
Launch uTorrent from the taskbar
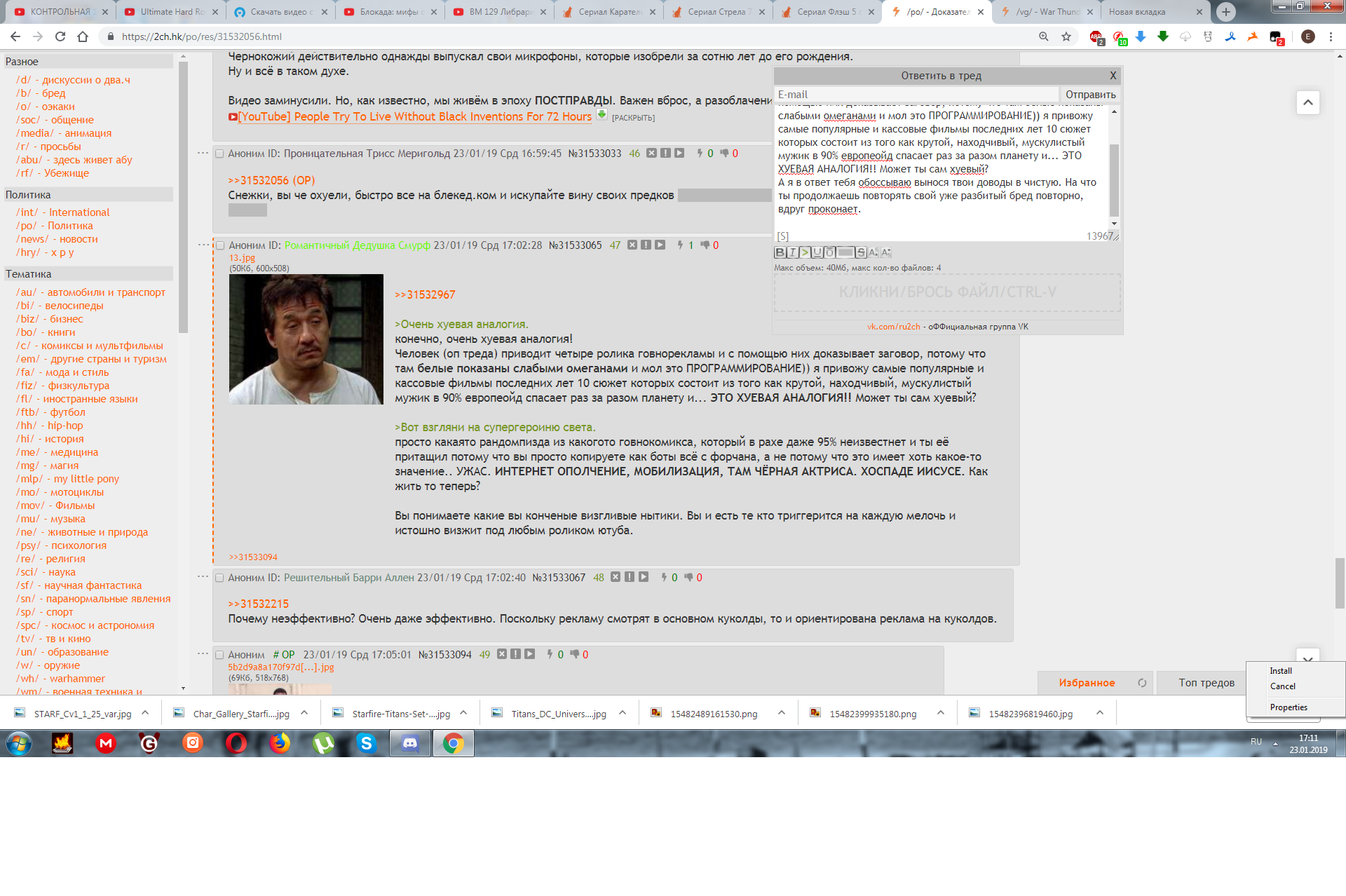coord(323,743)
